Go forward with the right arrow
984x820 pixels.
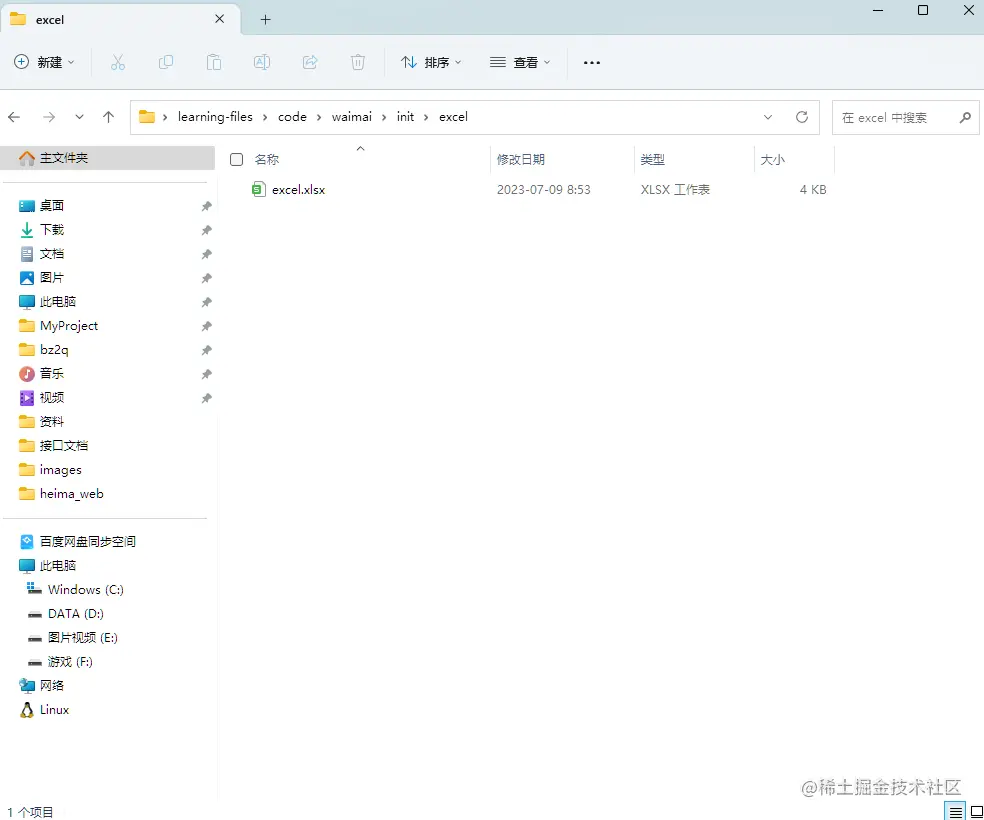tap(49, 117)
